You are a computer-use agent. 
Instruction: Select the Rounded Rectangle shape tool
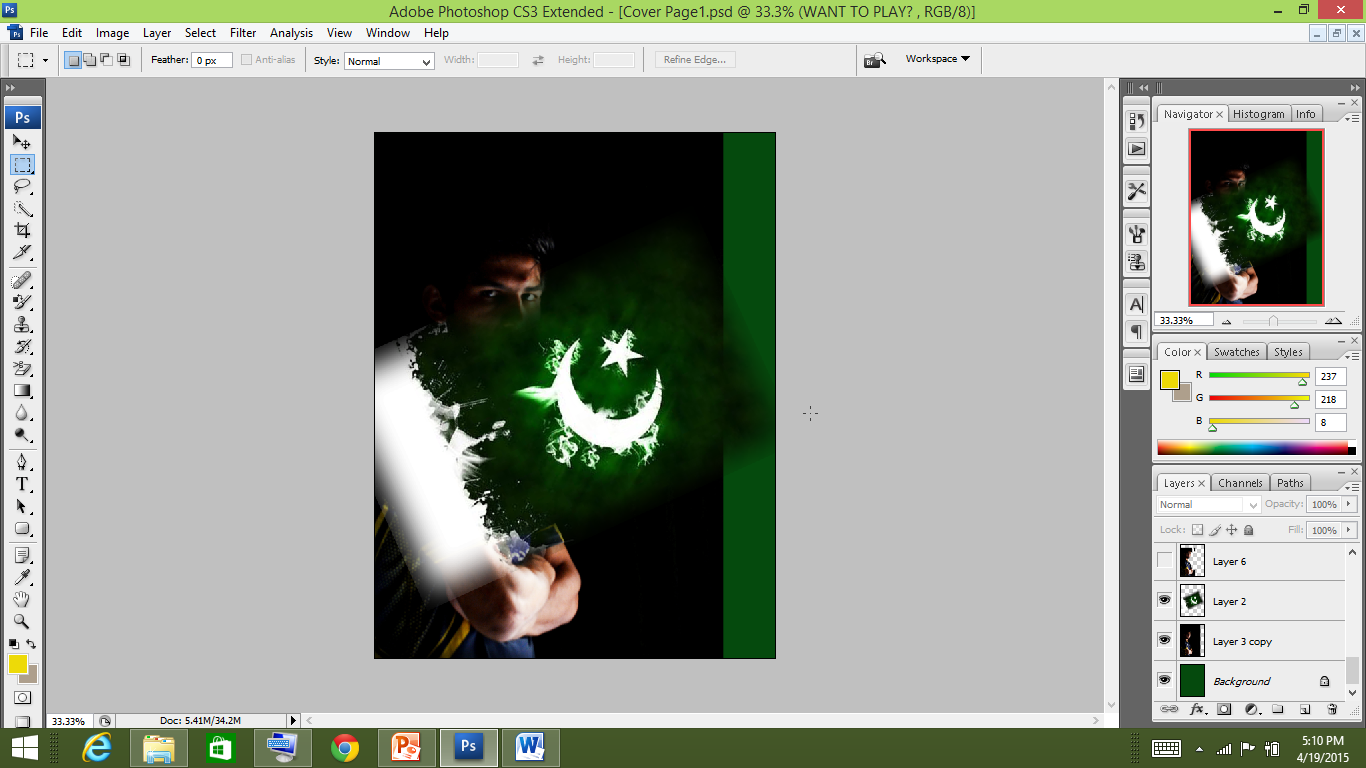point(22,528)
